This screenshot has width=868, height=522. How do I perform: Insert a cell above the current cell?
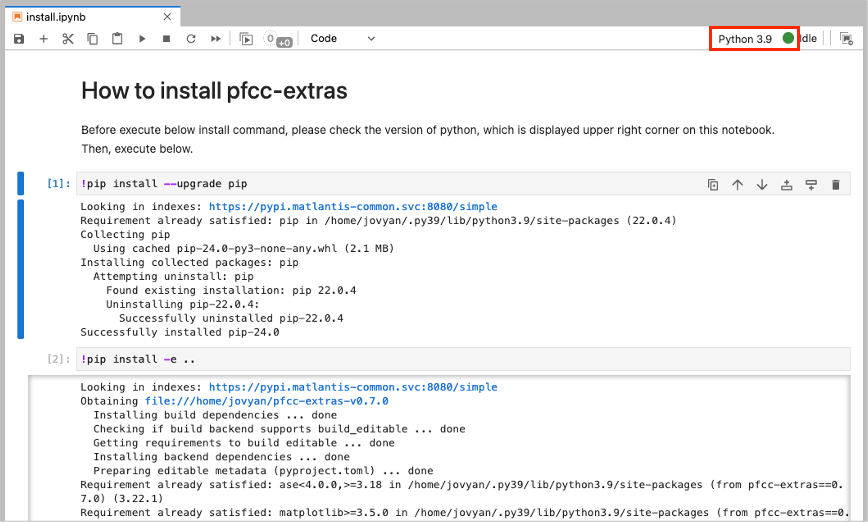pos(787,184)
